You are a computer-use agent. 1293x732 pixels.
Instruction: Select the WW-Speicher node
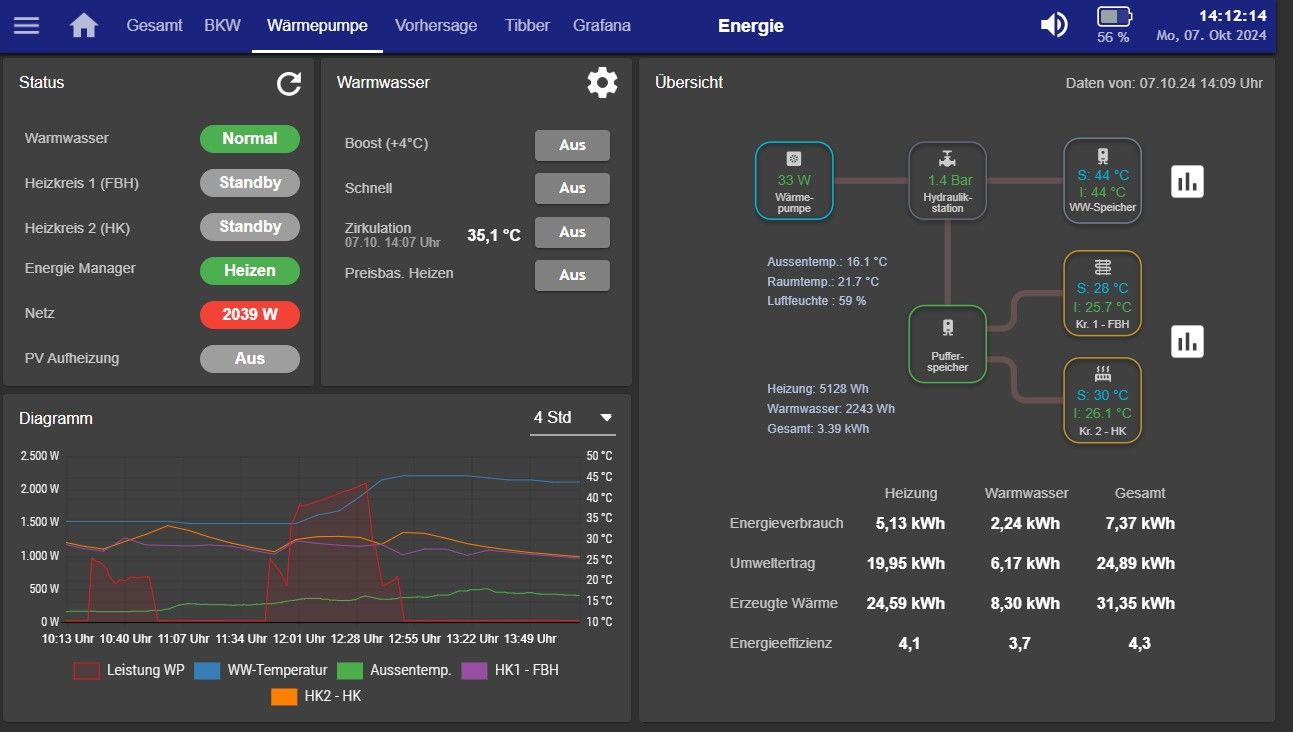1102,180
